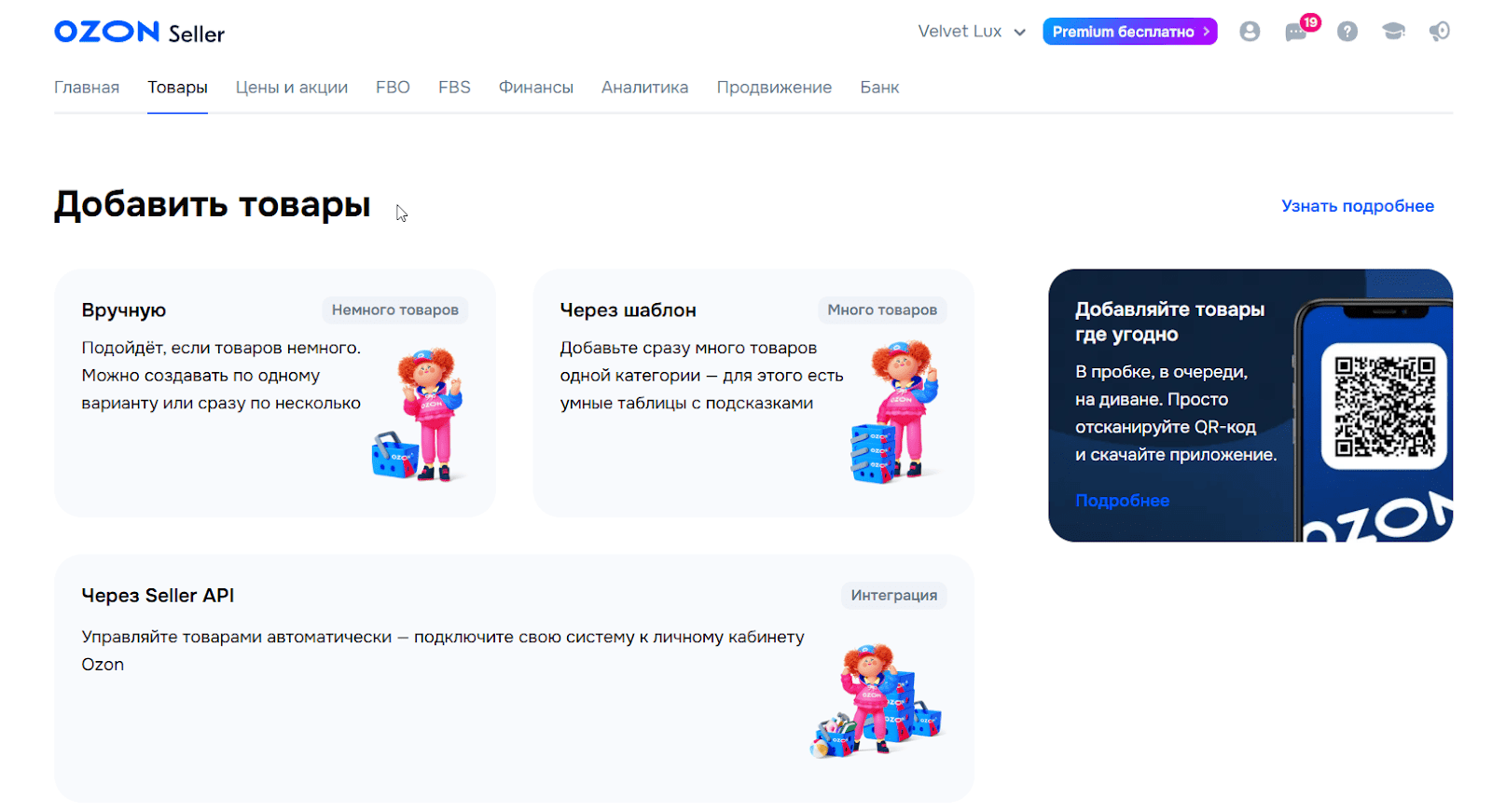Click the Узнать подробнее link
Screen dimensions: 1492x812
click(x=1357, y=206)
